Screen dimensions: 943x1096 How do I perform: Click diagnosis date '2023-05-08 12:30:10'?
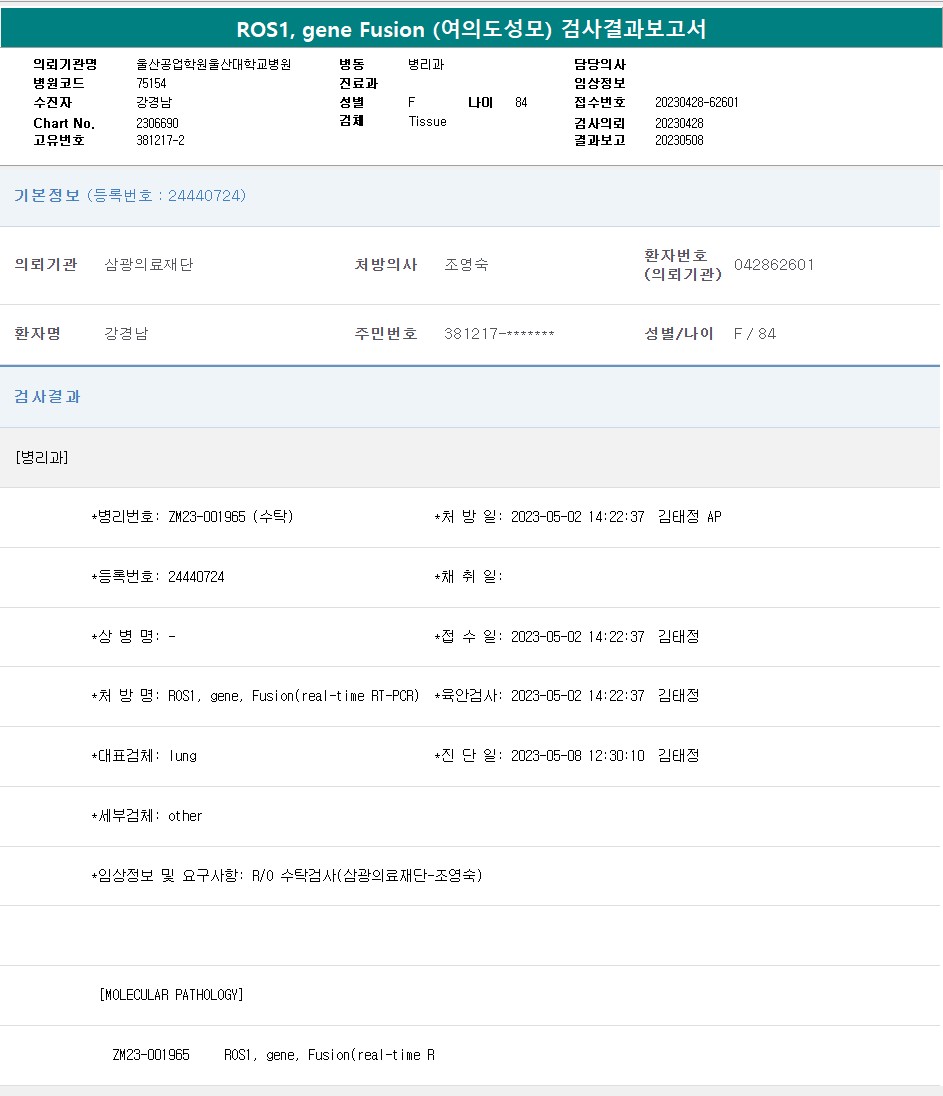(577, 756)
